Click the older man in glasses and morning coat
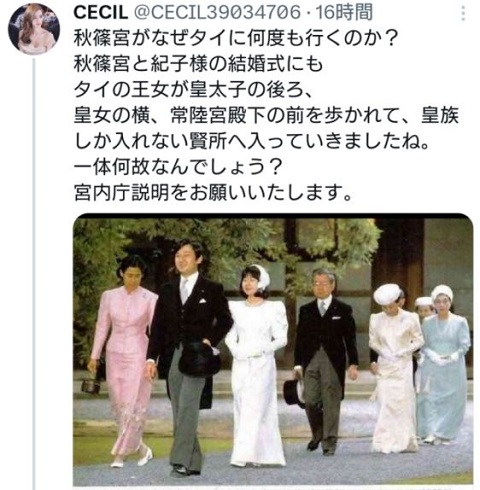 (323, 362)
